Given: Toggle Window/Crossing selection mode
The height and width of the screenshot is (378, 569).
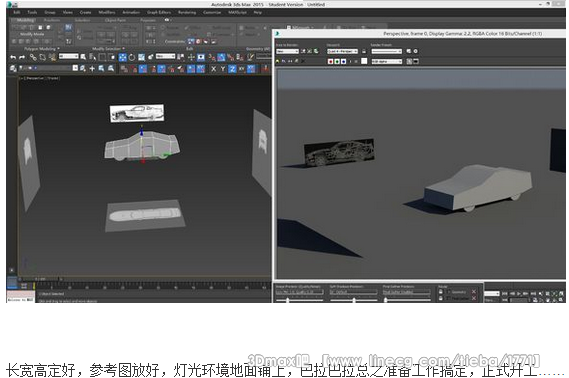Looking at the screenshot, I should (112, 57).
